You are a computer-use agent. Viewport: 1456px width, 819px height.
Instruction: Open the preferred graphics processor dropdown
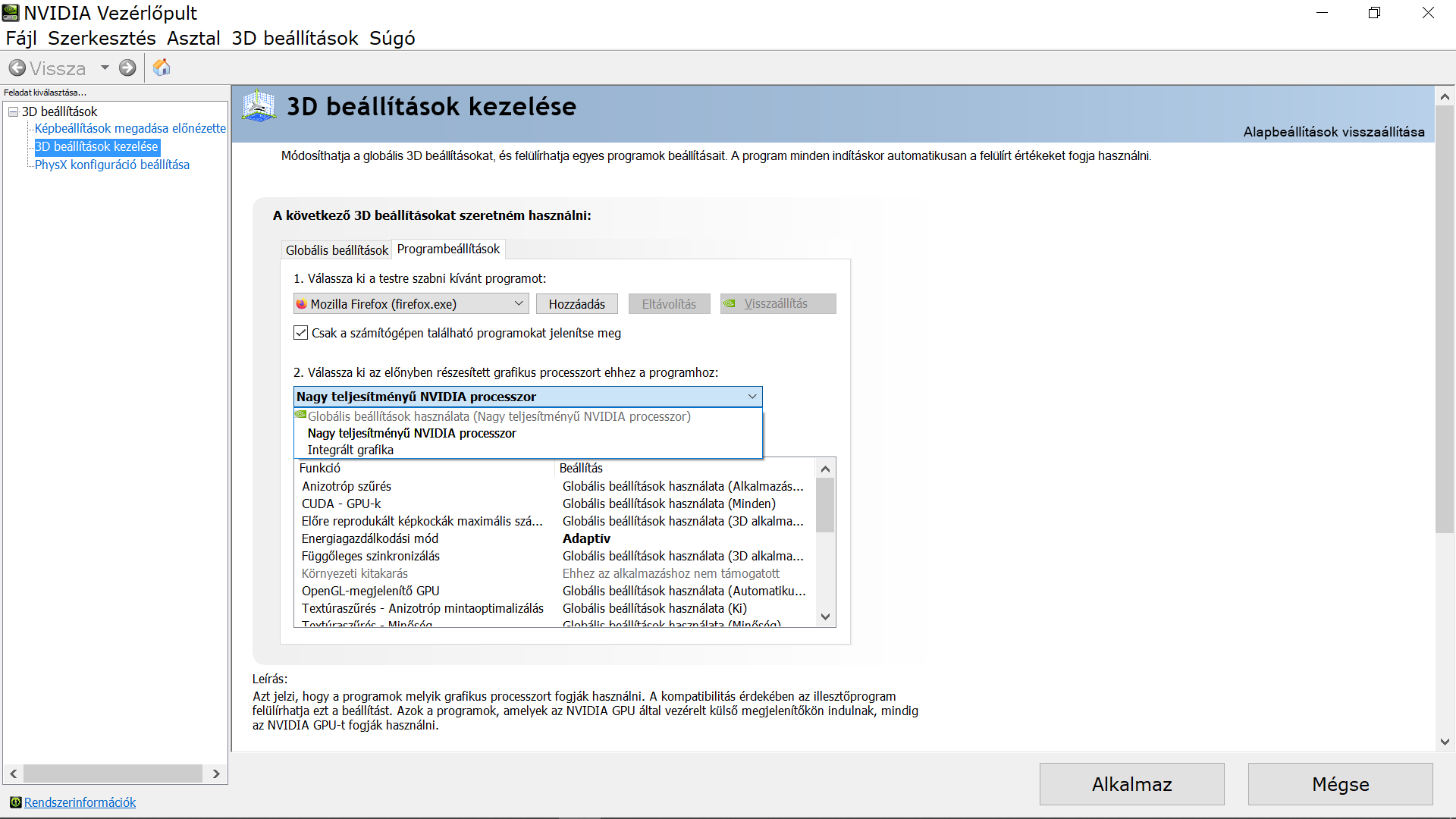click(528, 397)
